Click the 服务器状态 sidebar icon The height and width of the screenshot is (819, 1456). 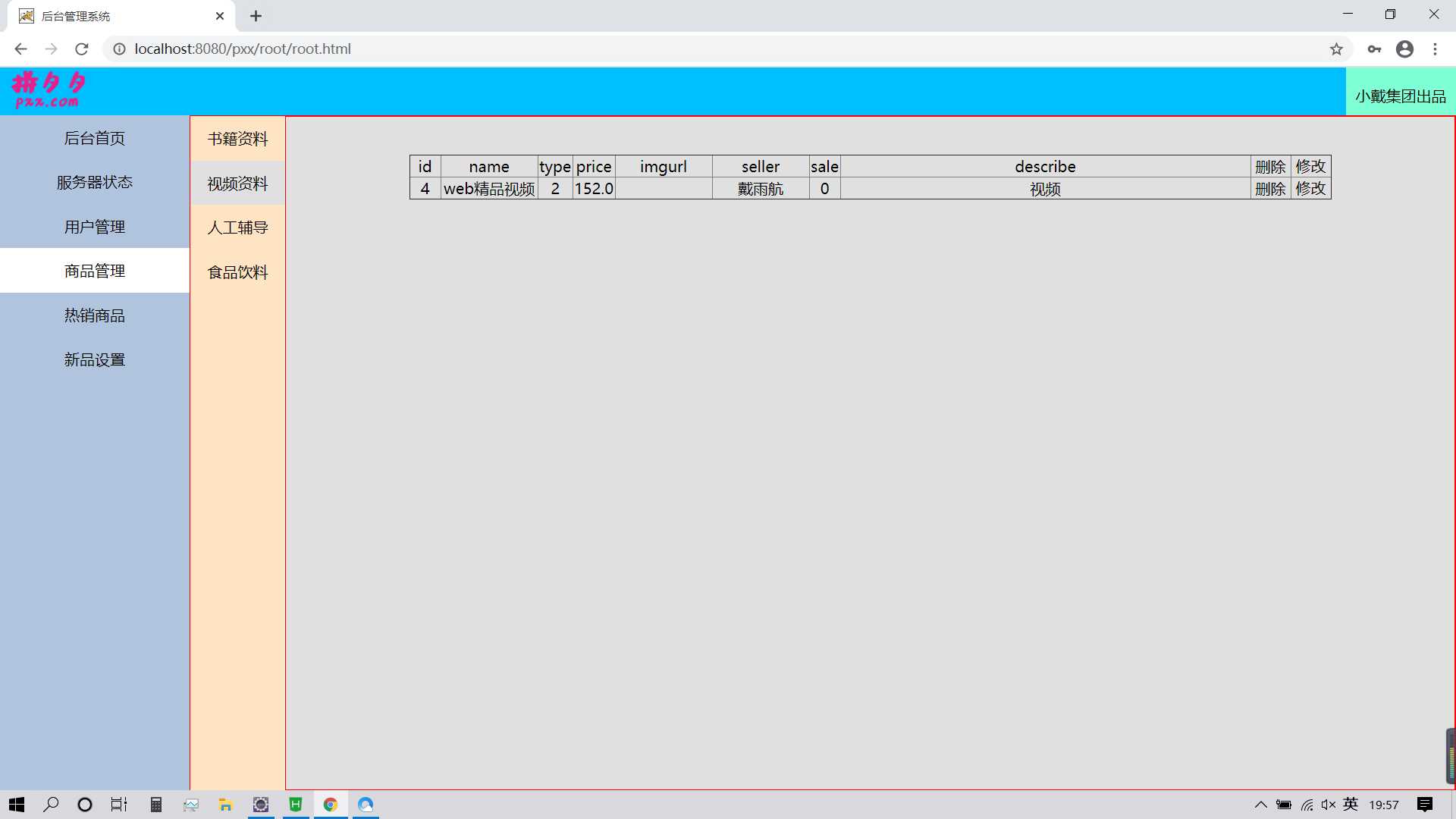(x=94, y=182)
